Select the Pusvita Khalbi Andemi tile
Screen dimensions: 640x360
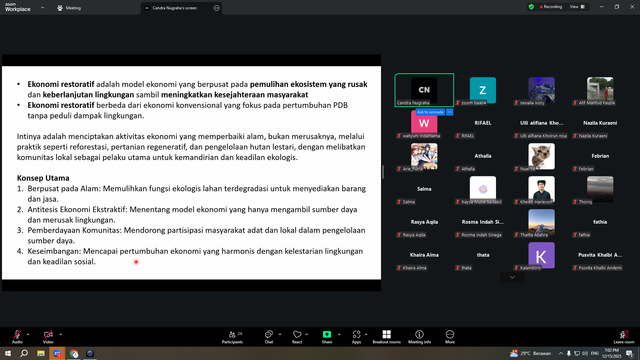point(600,256)
